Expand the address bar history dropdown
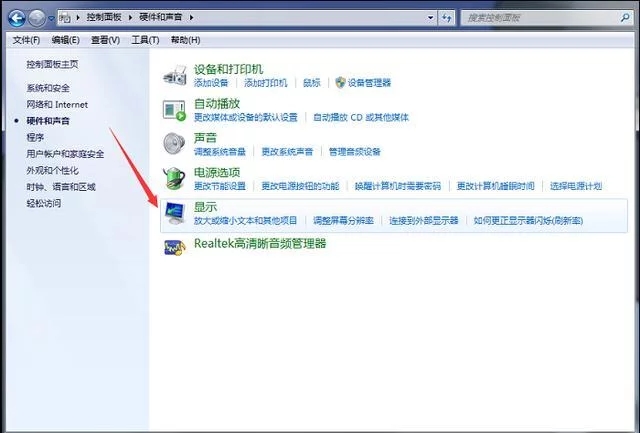Image resolution: width=640 pixels, height=433 pixels. tap(432, 18)
